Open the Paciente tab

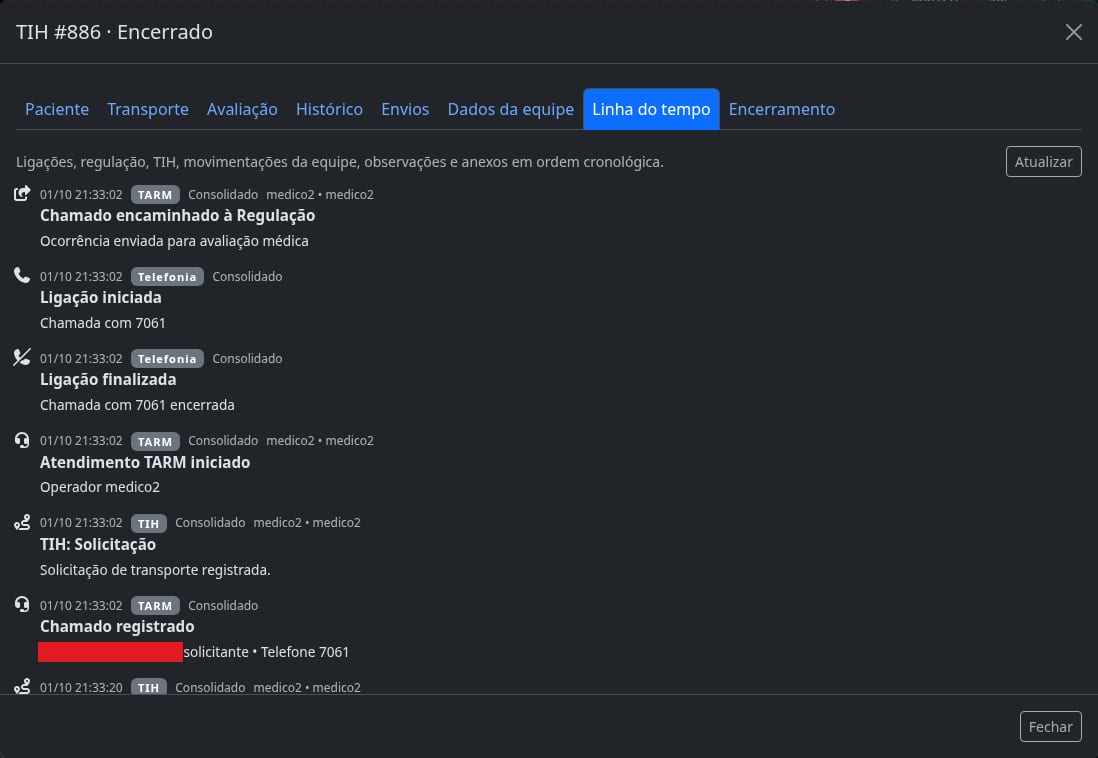coord(57,109)
